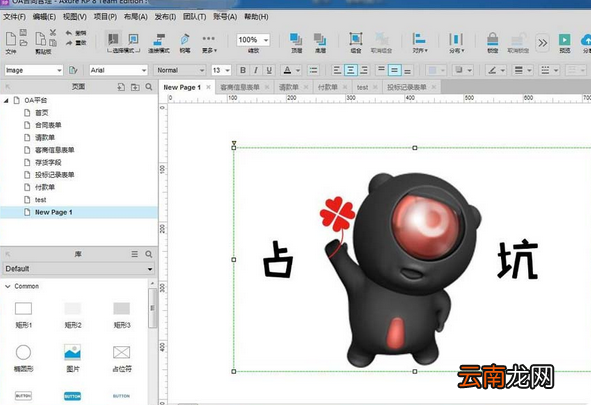The height and width of the screenshot is (405, 591).
Task: Toggle italic formatting
Action: 256,70
